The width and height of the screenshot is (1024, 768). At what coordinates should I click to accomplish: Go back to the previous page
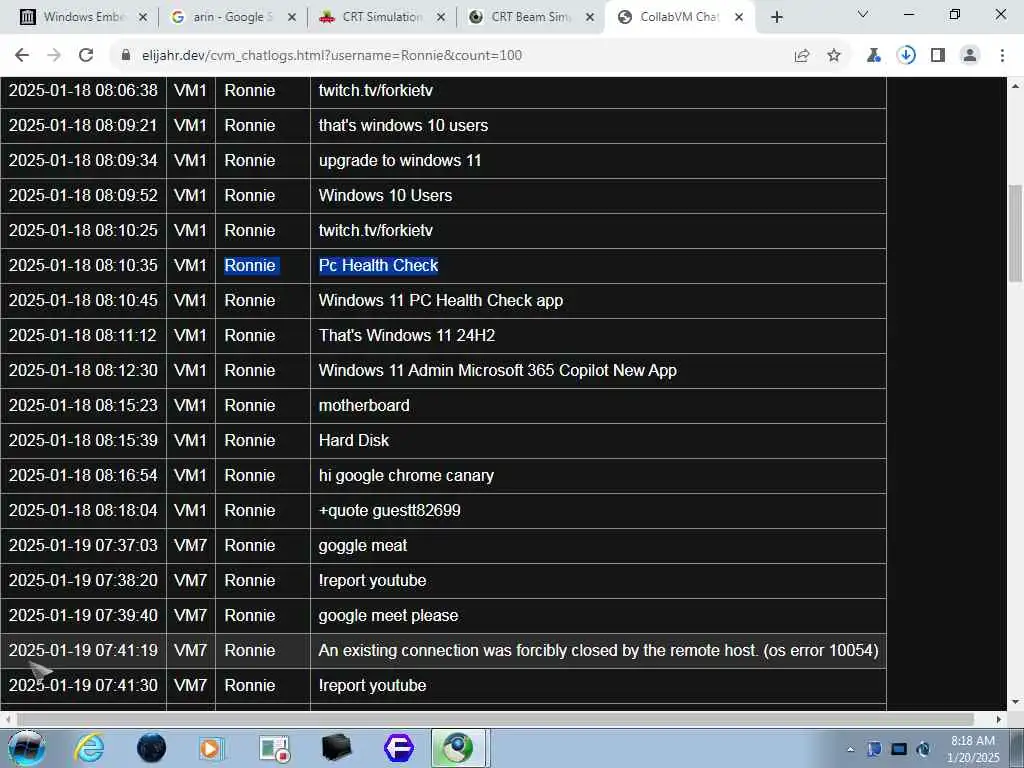[x=22, y=56]
